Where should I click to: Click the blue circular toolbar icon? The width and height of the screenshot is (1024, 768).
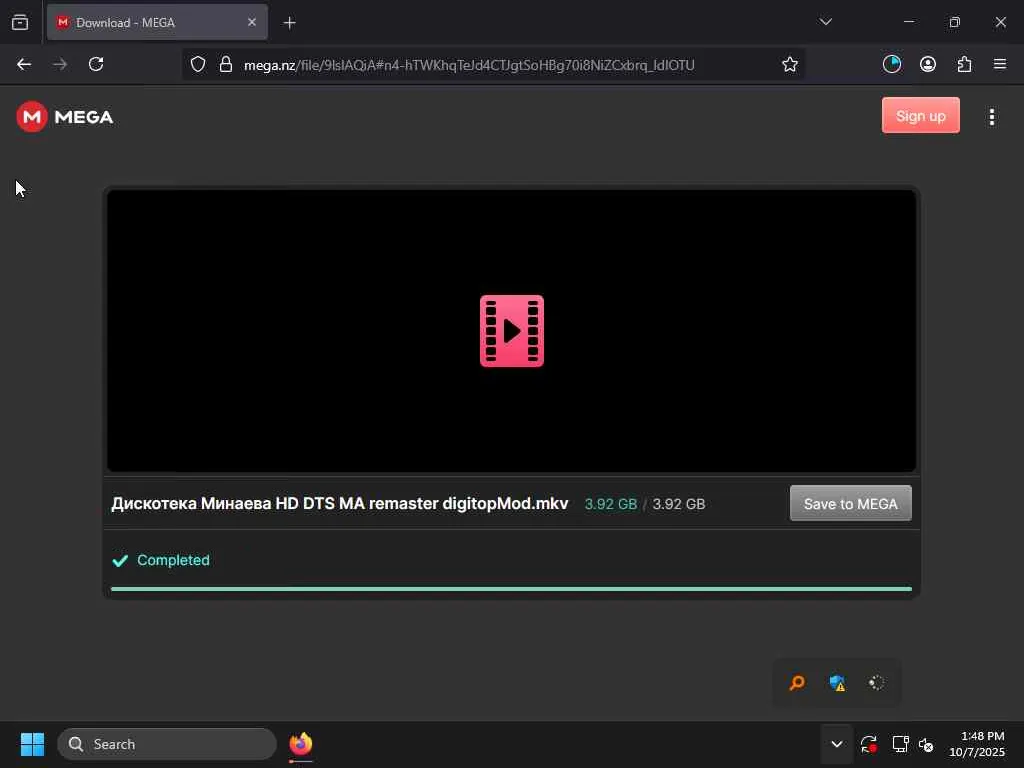[x=891, y=64]
